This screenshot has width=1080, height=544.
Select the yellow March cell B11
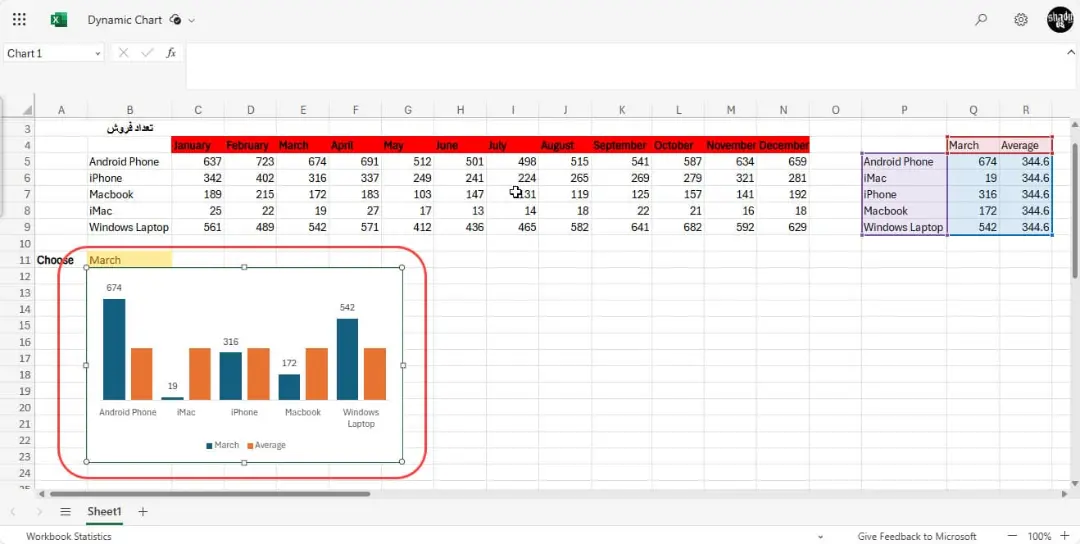[129, 260]
